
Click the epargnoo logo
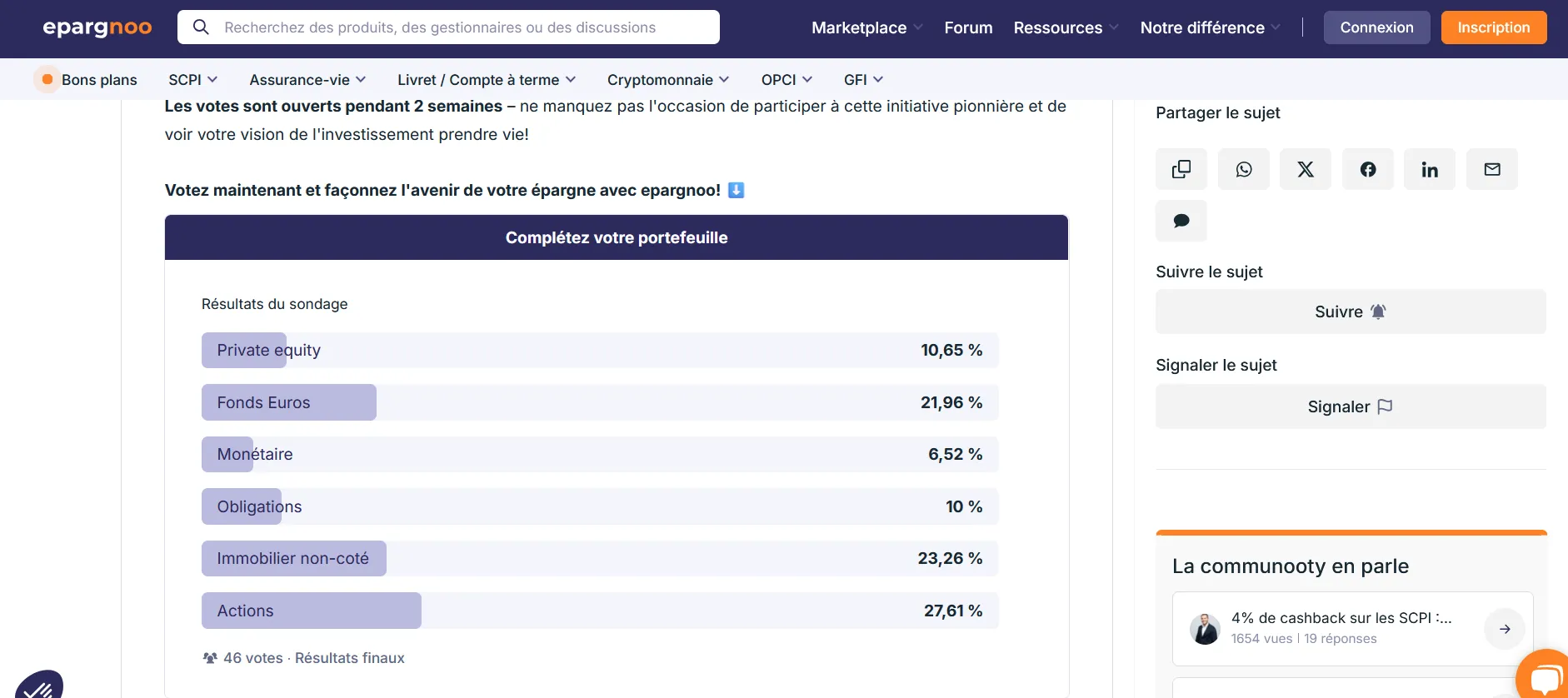tap(97, 27)
